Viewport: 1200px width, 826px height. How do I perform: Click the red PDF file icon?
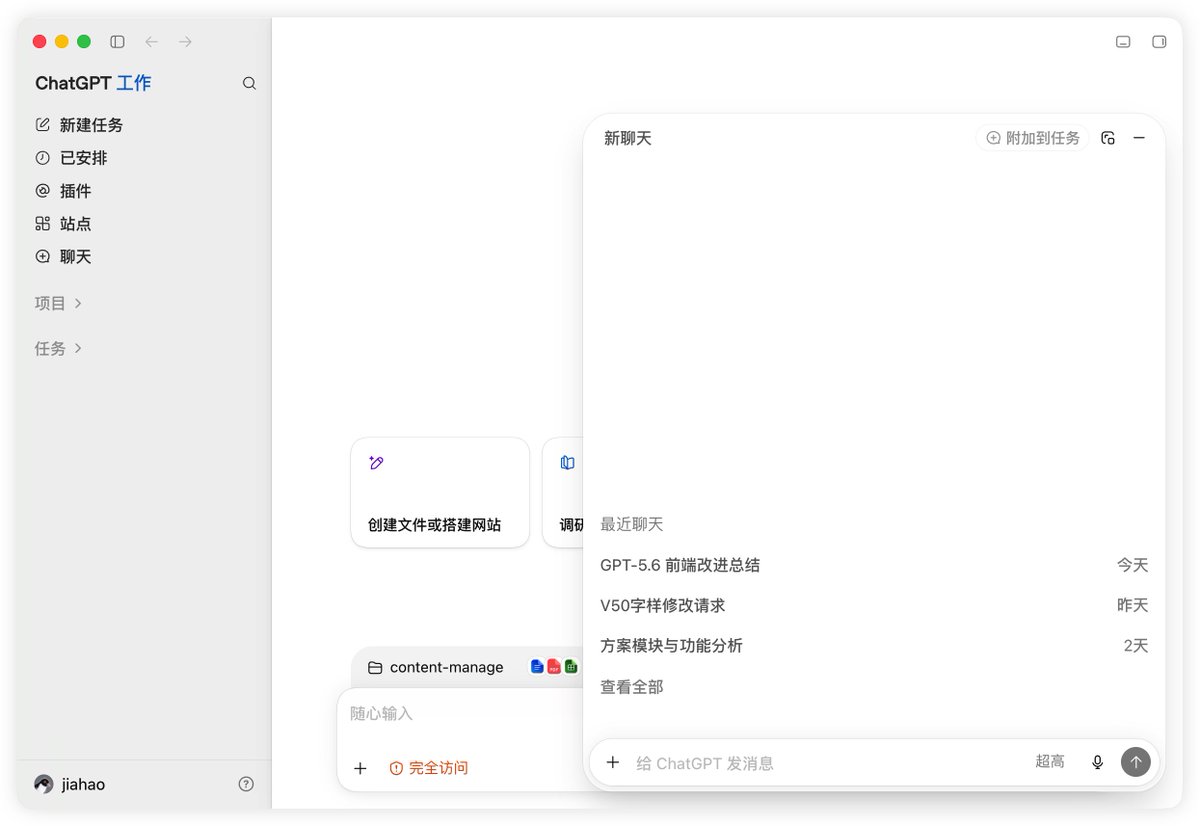pyautogui.click(x=554, y=666)
